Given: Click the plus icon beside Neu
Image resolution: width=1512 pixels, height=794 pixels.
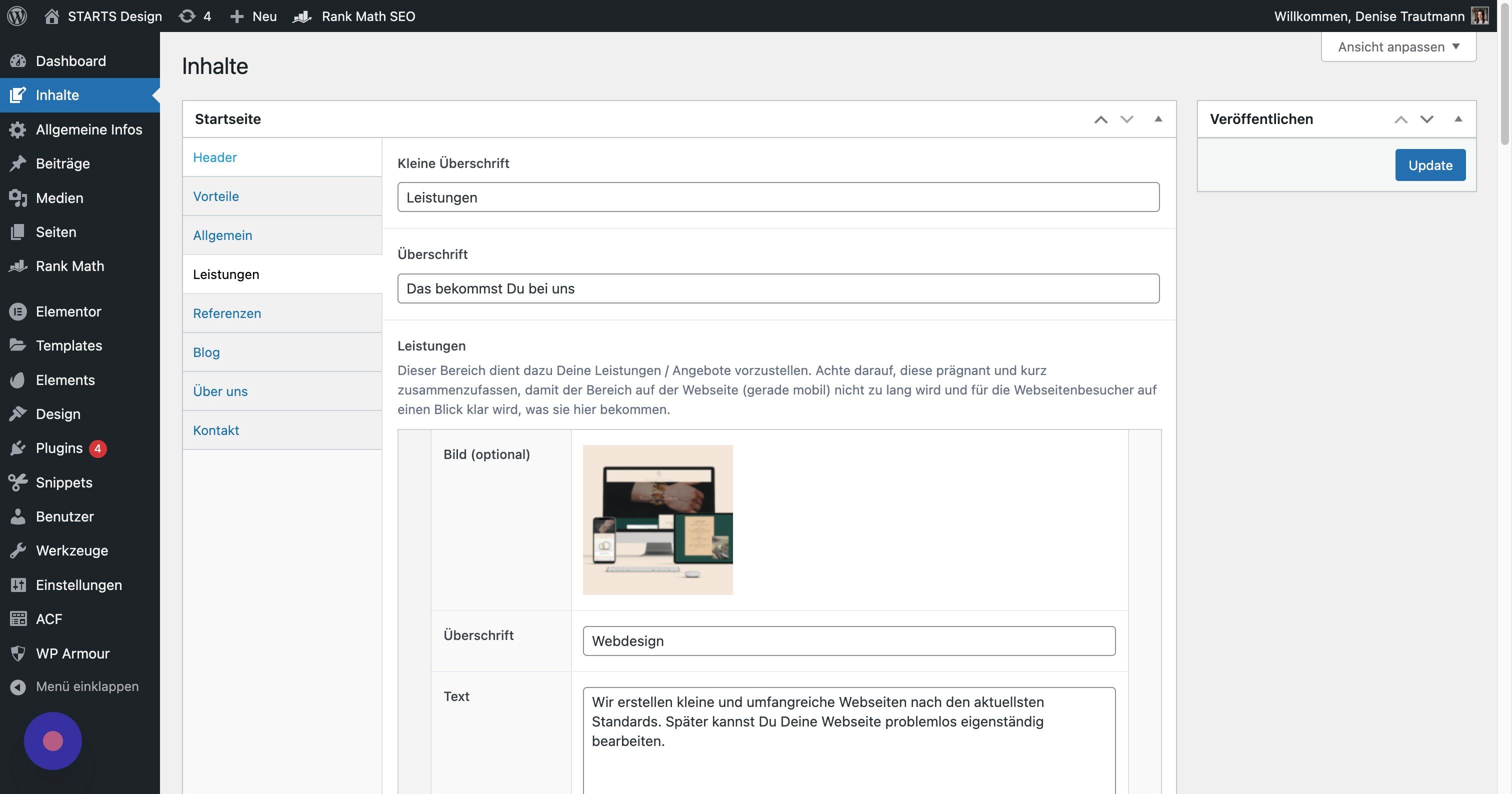Looking at the screenshot, I should pos(236,16).
